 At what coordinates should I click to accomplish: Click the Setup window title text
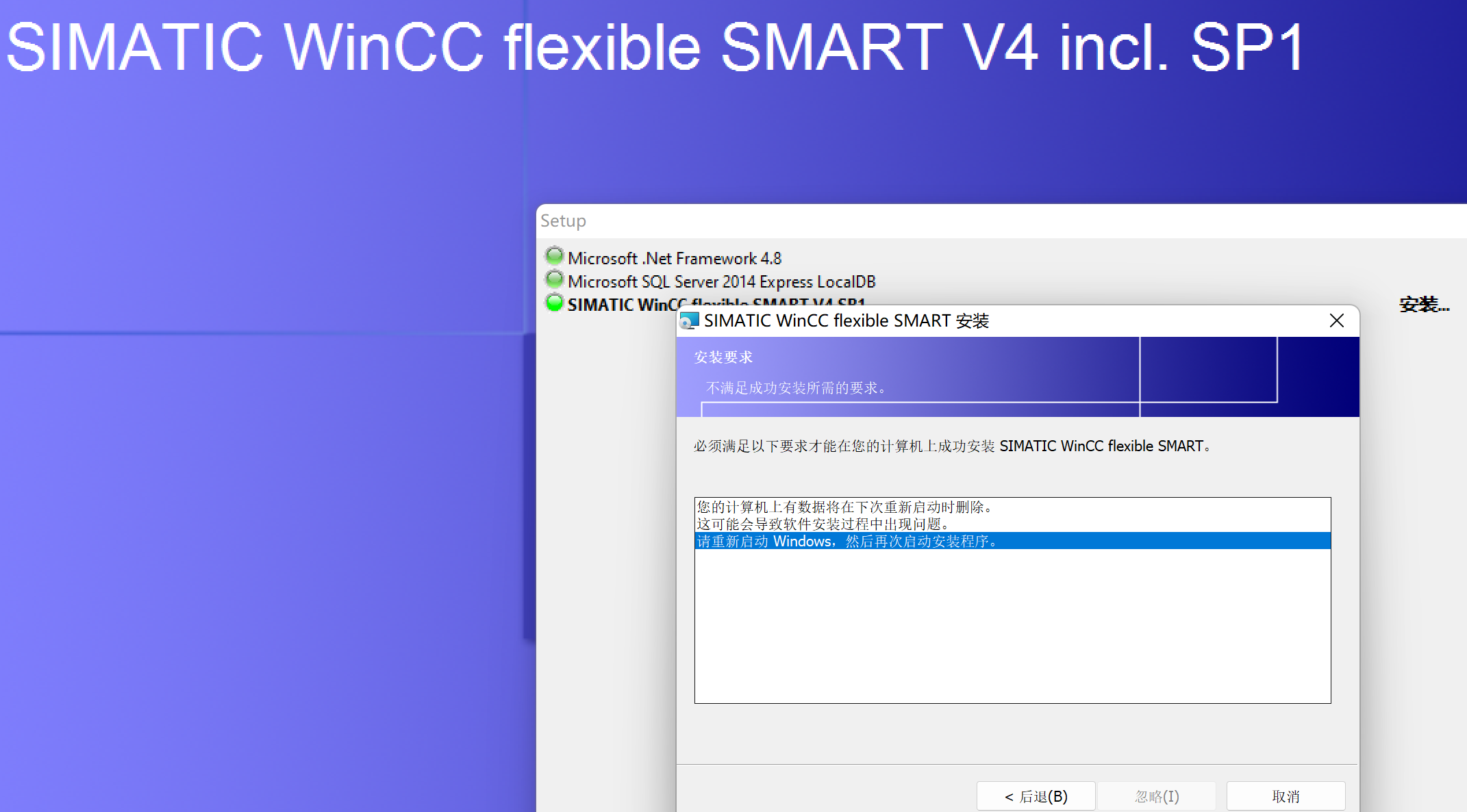[x=563, y=220]
